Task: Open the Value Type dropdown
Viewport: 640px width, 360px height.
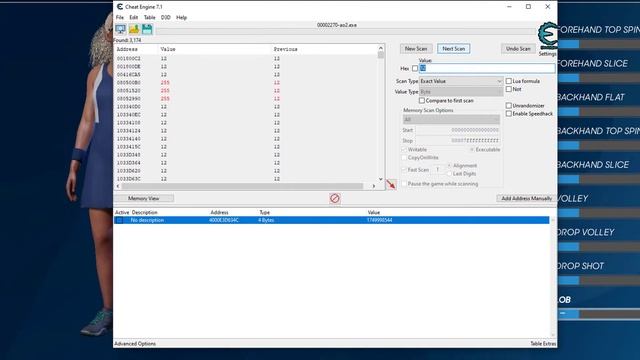Action: (x=461, y=92)
